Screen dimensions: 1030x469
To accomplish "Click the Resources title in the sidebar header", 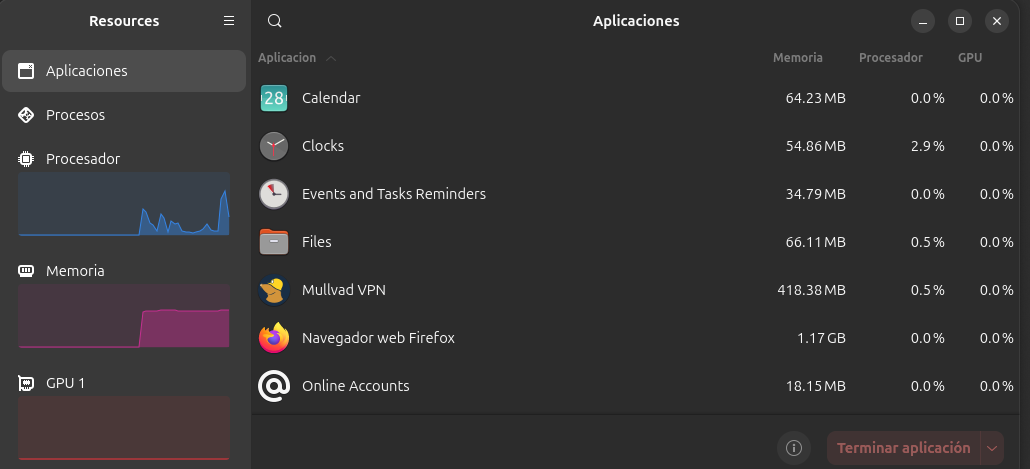I will (x=124, y=21).
